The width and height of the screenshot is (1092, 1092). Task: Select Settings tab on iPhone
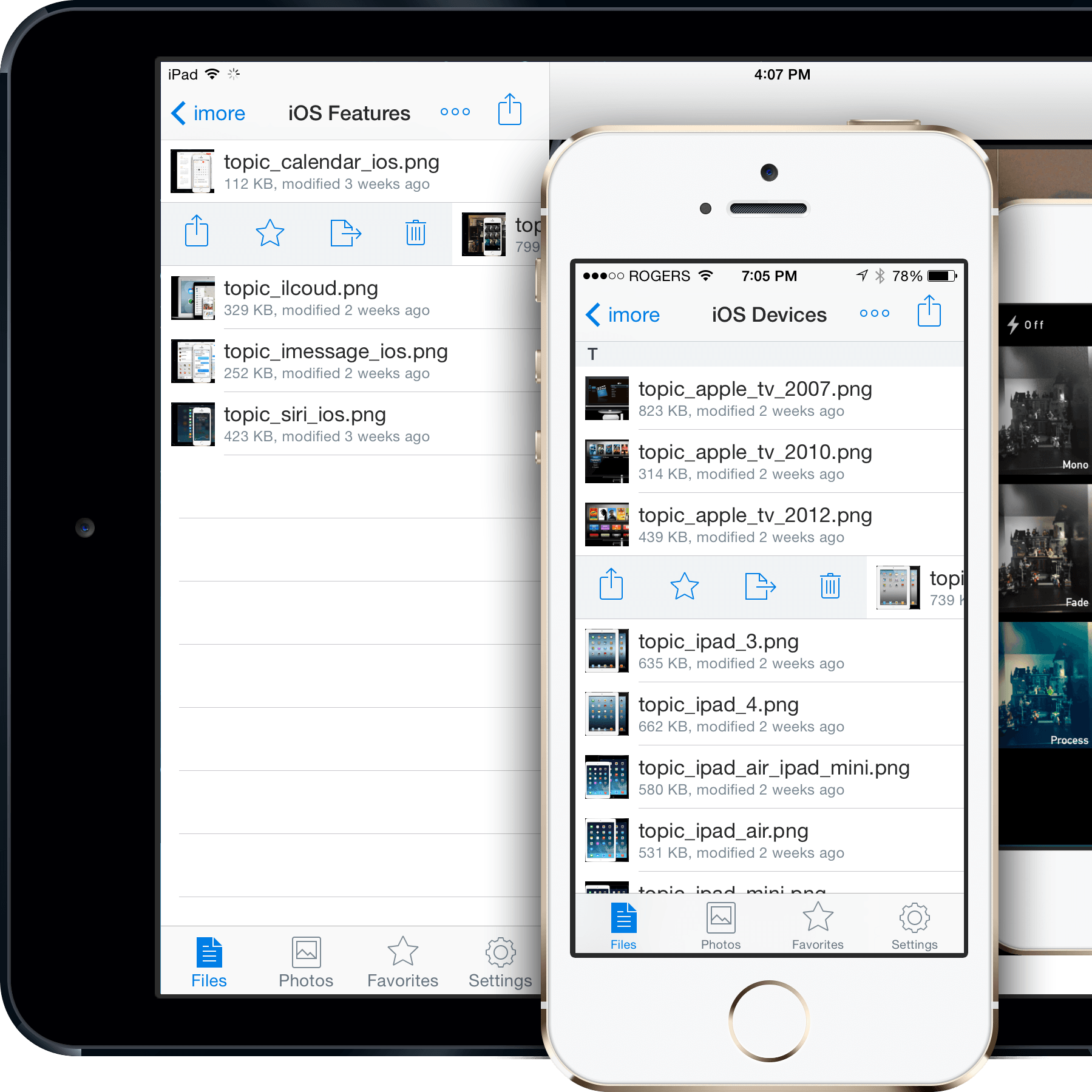[915, 926]
